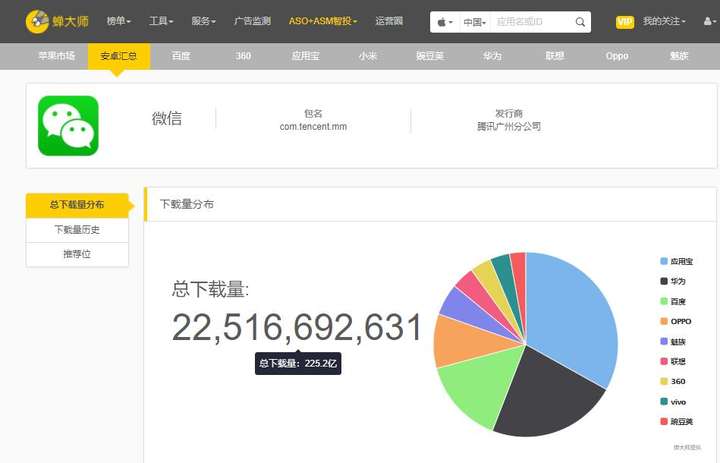Expand the 我的关注 dropdown

pyautogui.click(x=664, y=21)
